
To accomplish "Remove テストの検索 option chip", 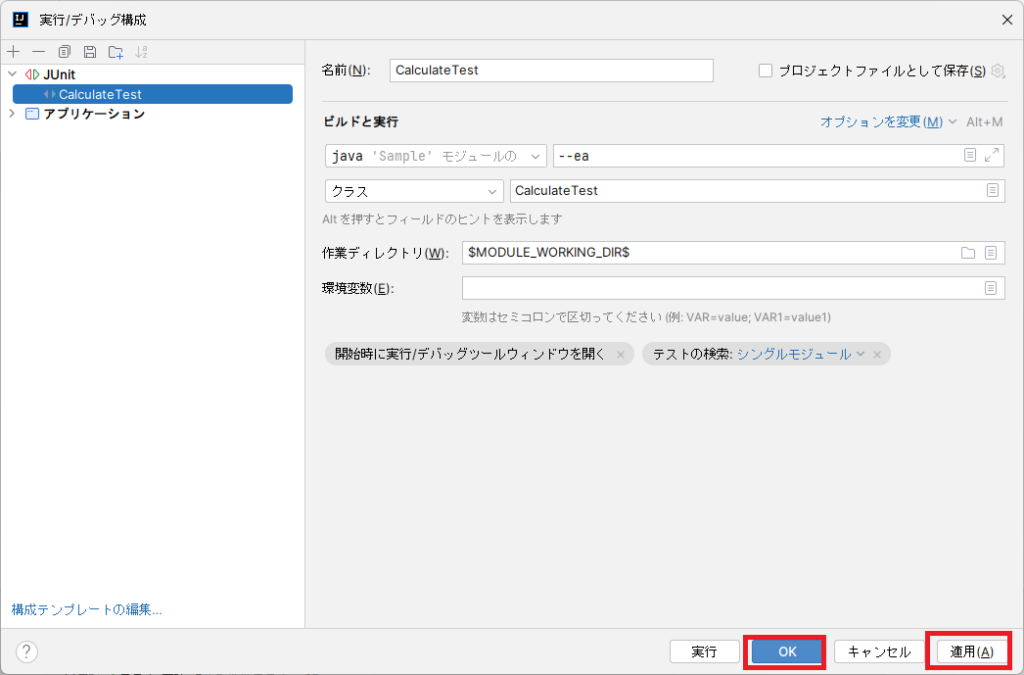I will 877,354.
